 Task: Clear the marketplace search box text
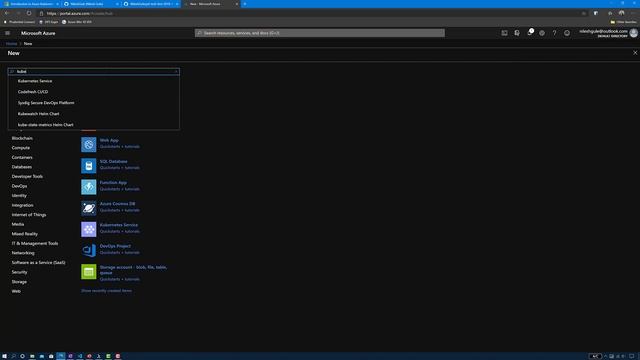coord(176,71)
